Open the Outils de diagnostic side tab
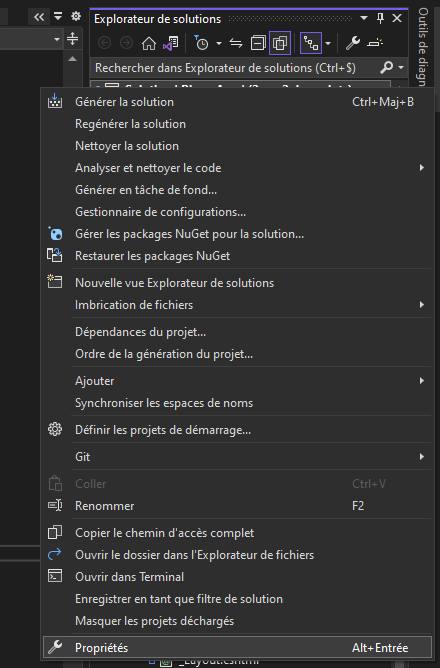 tap(423, 46)
